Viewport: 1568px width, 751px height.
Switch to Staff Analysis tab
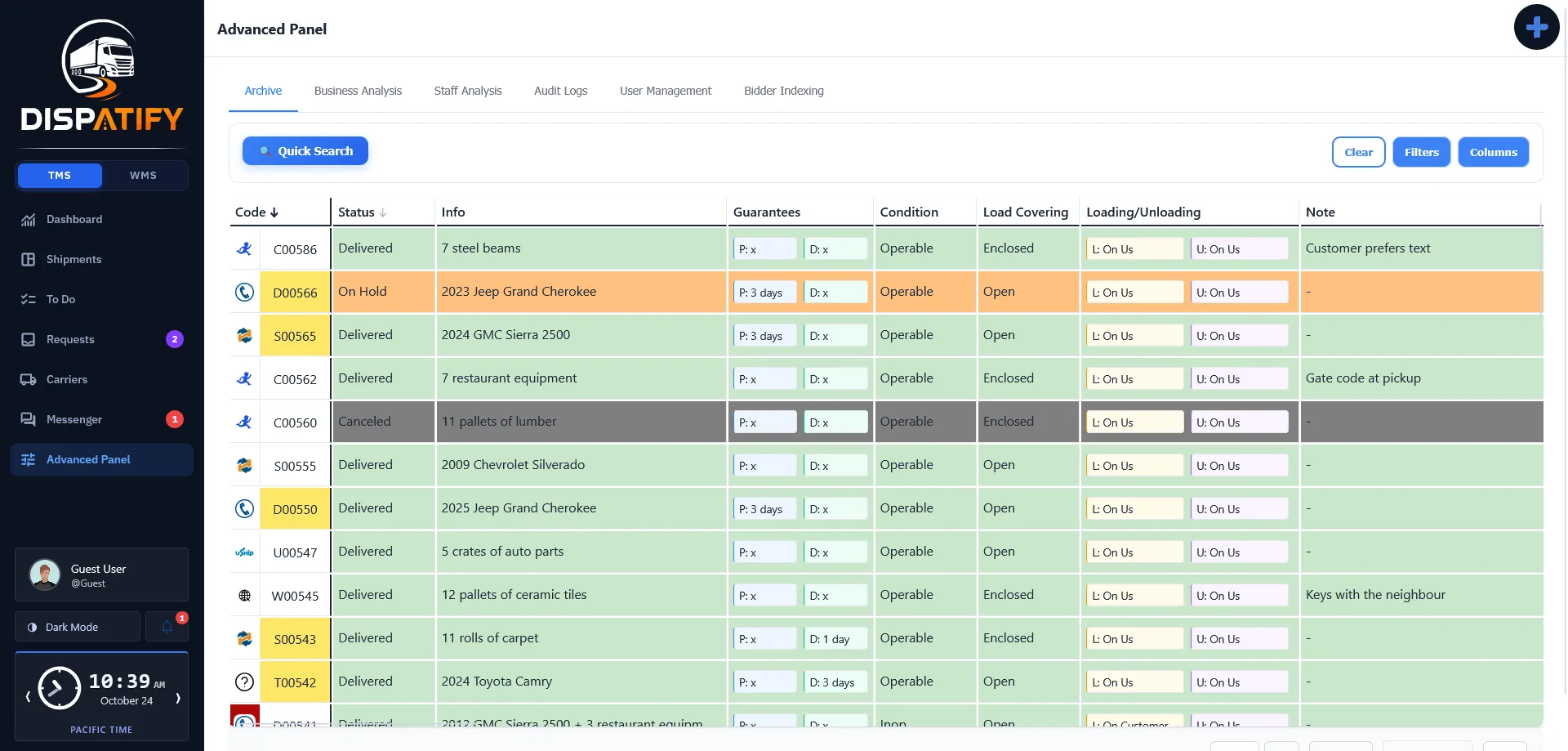pyautogui.click(x=468, y=91)
